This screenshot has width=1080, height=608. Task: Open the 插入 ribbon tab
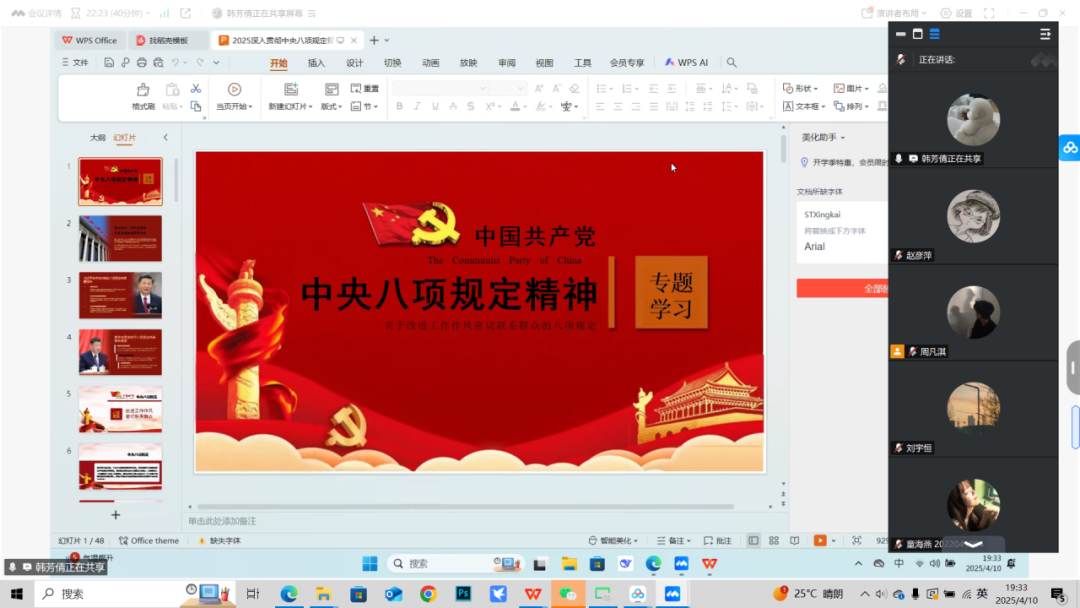click(316, 63)
